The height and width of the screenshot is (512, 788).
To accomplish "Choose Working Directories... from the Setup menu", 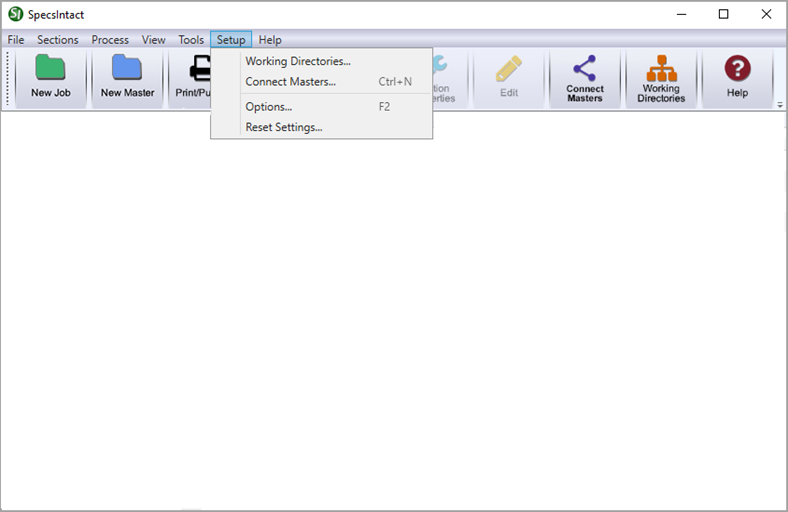I will tap(322, 61).
